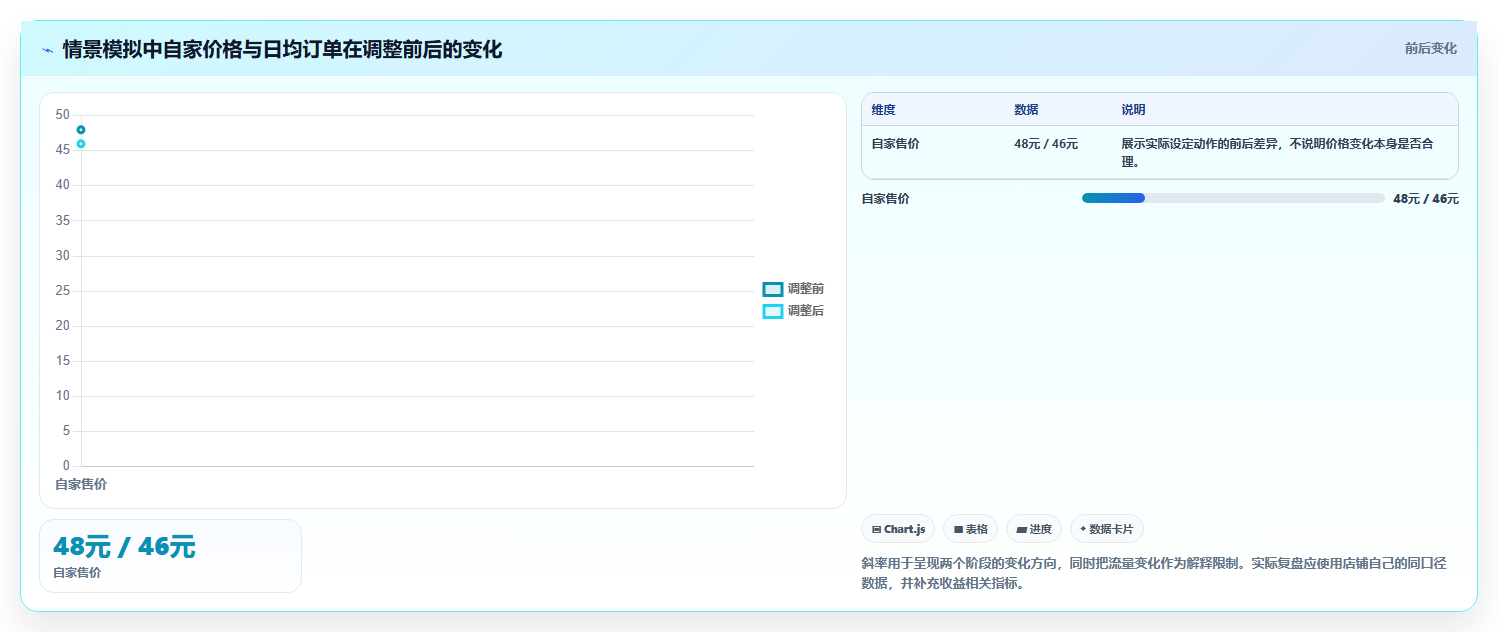Click the large 48元 / 46元 card value

[124, 547]
